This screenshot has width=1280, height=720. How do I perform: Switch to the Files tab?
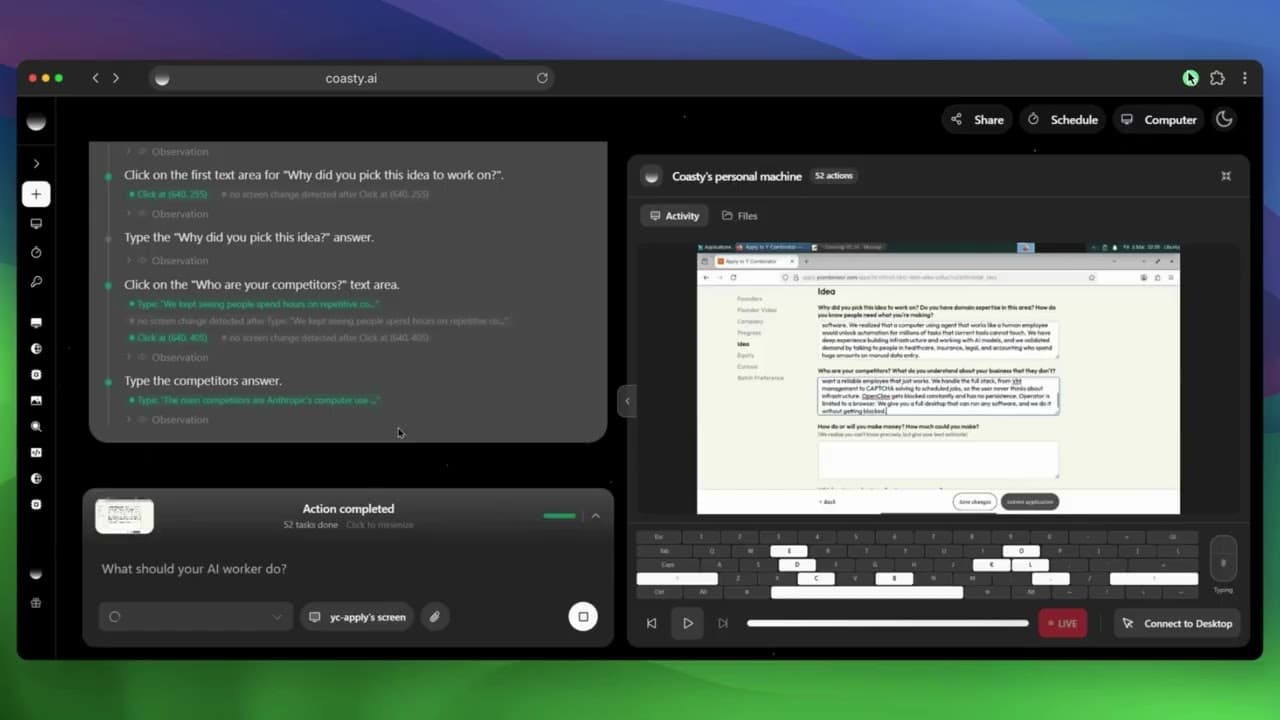tap(739, 215)
